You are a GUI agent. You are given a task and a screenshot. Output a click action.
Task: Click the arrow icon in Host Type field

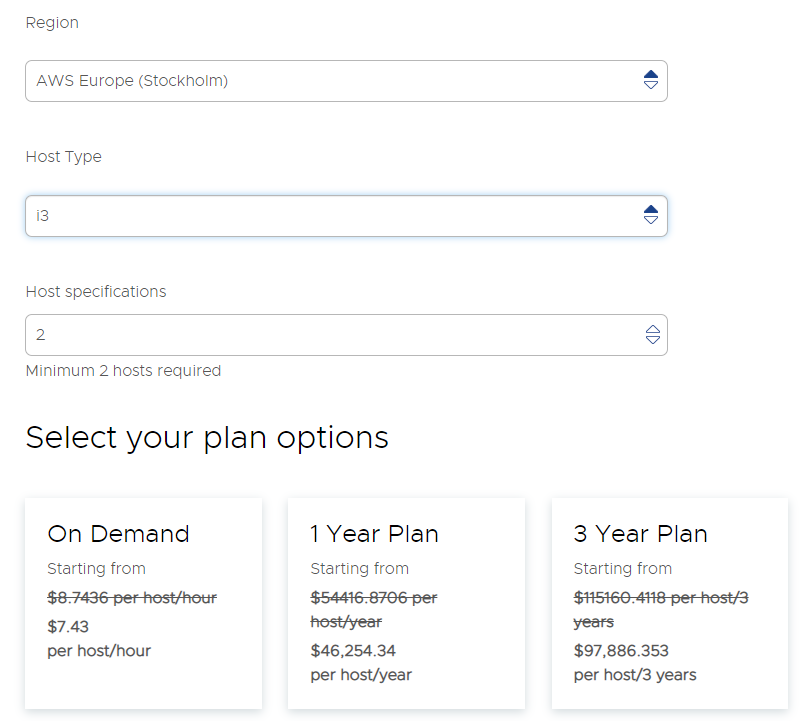click(x=651, y=216)
